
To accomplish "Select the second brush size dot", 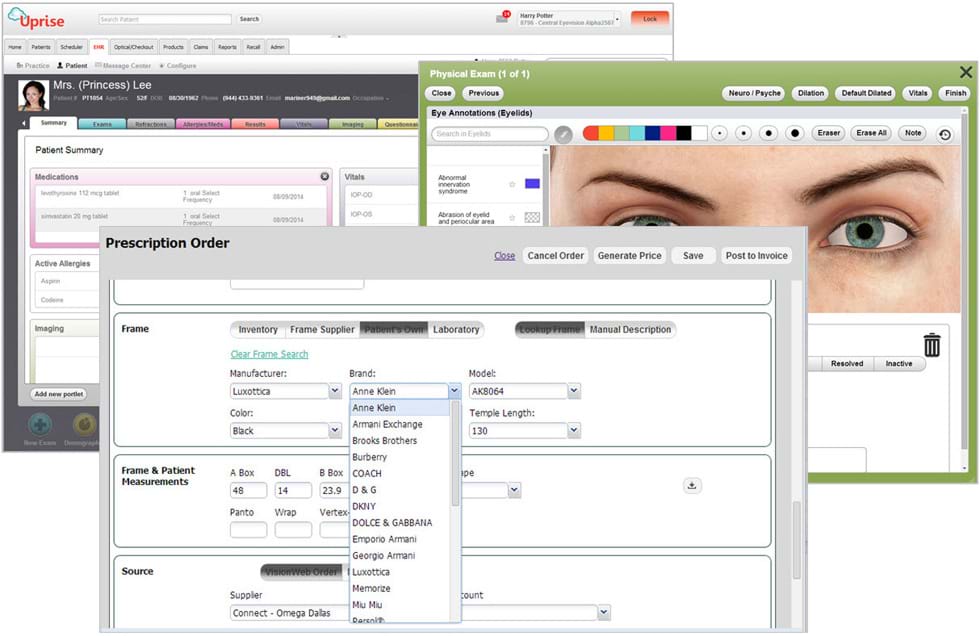I will point(743,134).
